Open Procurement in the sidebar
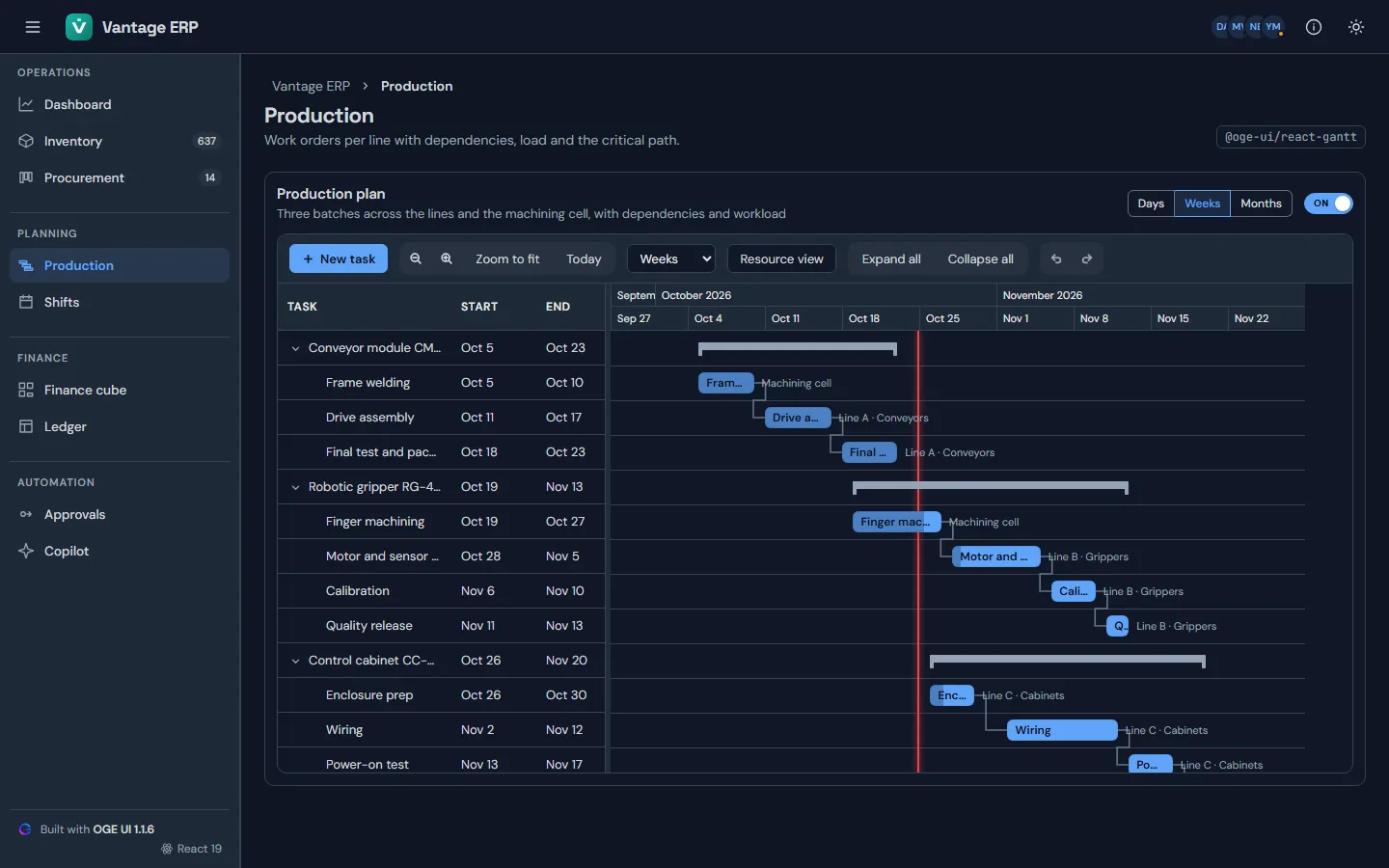The image size is (1389, 868). pyautogui.click(x=120, y=177)
